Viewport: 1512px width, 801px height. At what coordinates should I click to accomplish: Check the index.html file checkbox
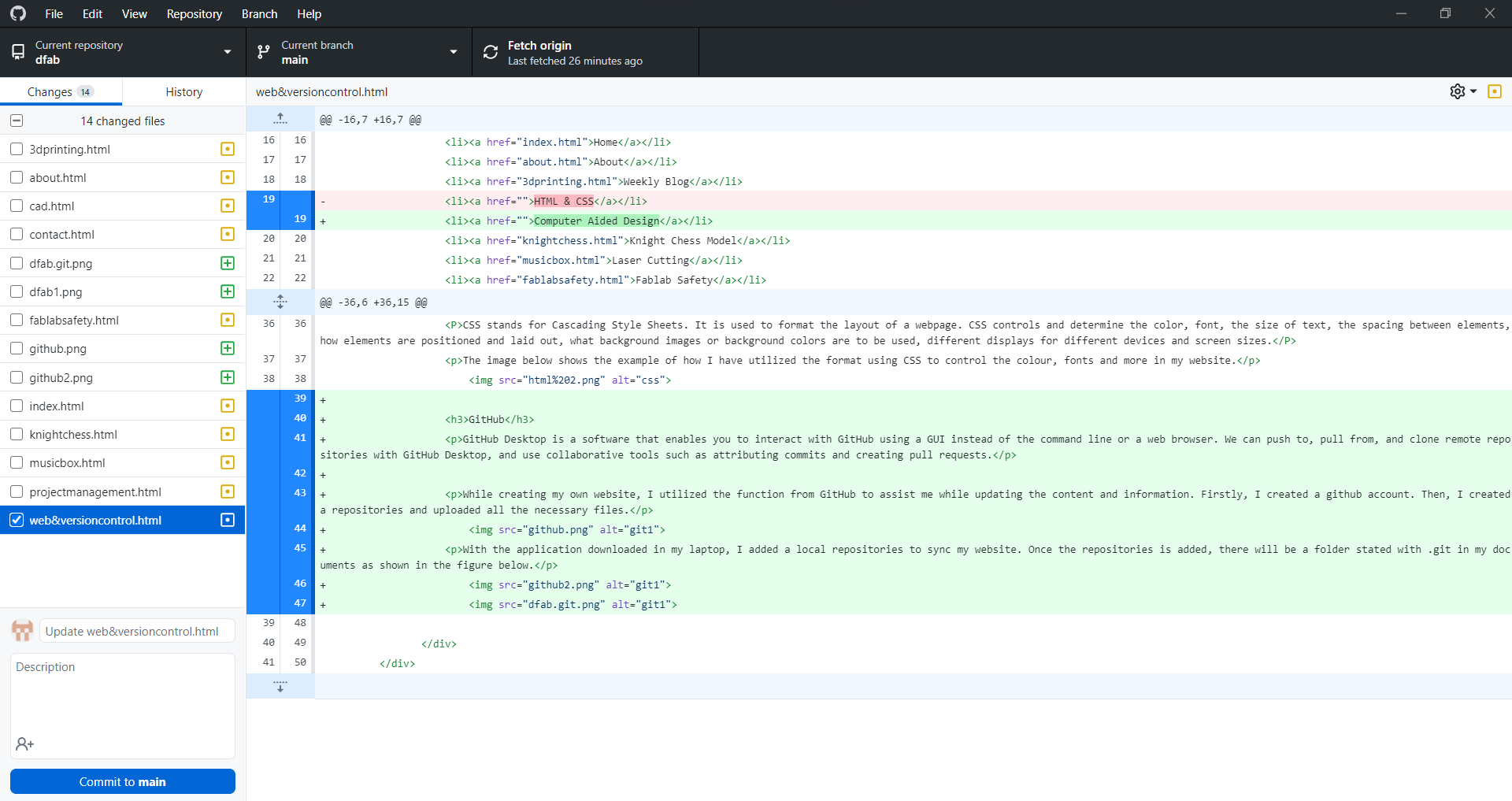point(17,406)
